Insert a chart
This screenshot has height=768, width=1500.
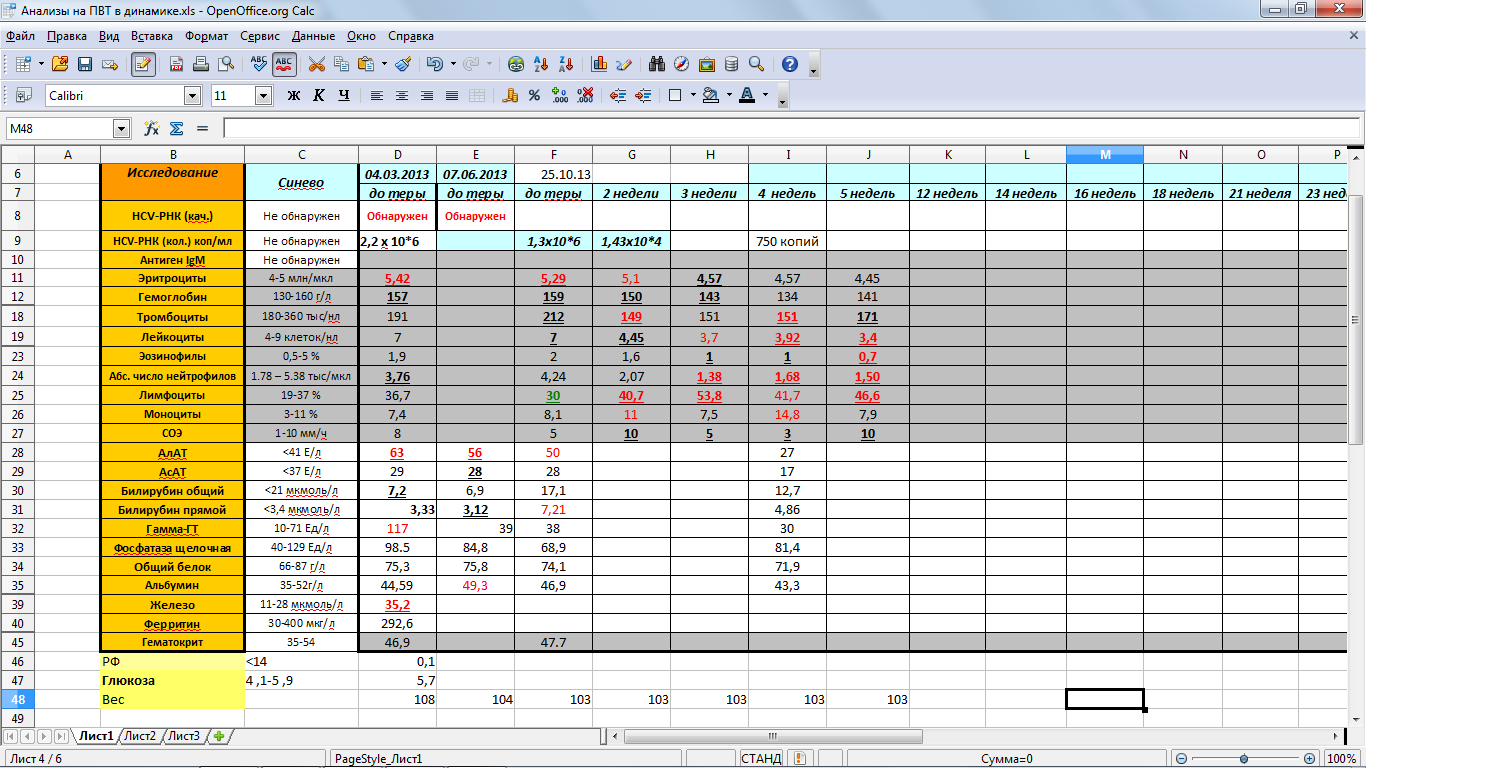pos(600,64)
